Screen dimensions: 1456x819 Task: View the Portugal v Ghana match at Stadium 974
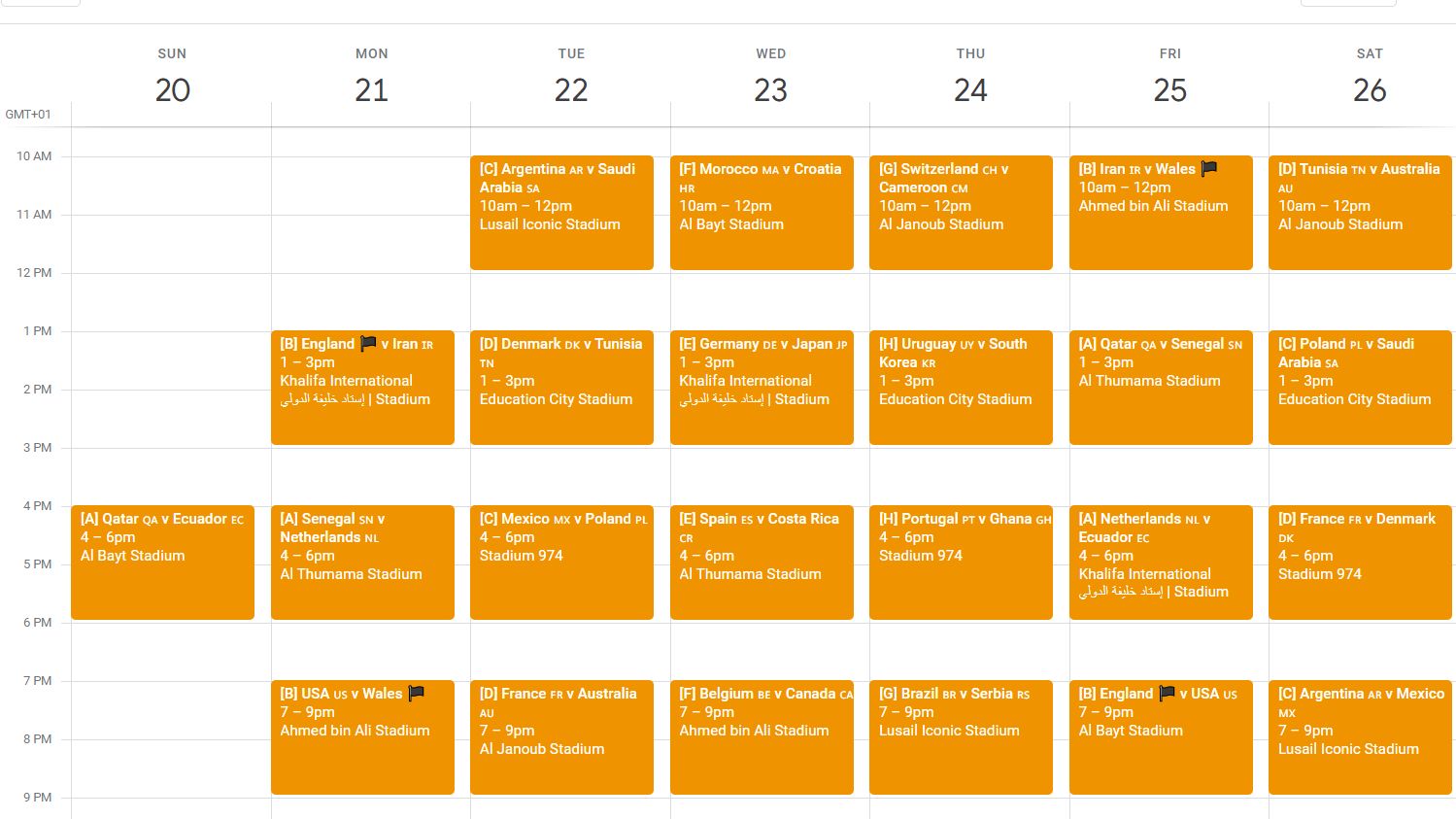pyautogui.click(x=961, y=562)
